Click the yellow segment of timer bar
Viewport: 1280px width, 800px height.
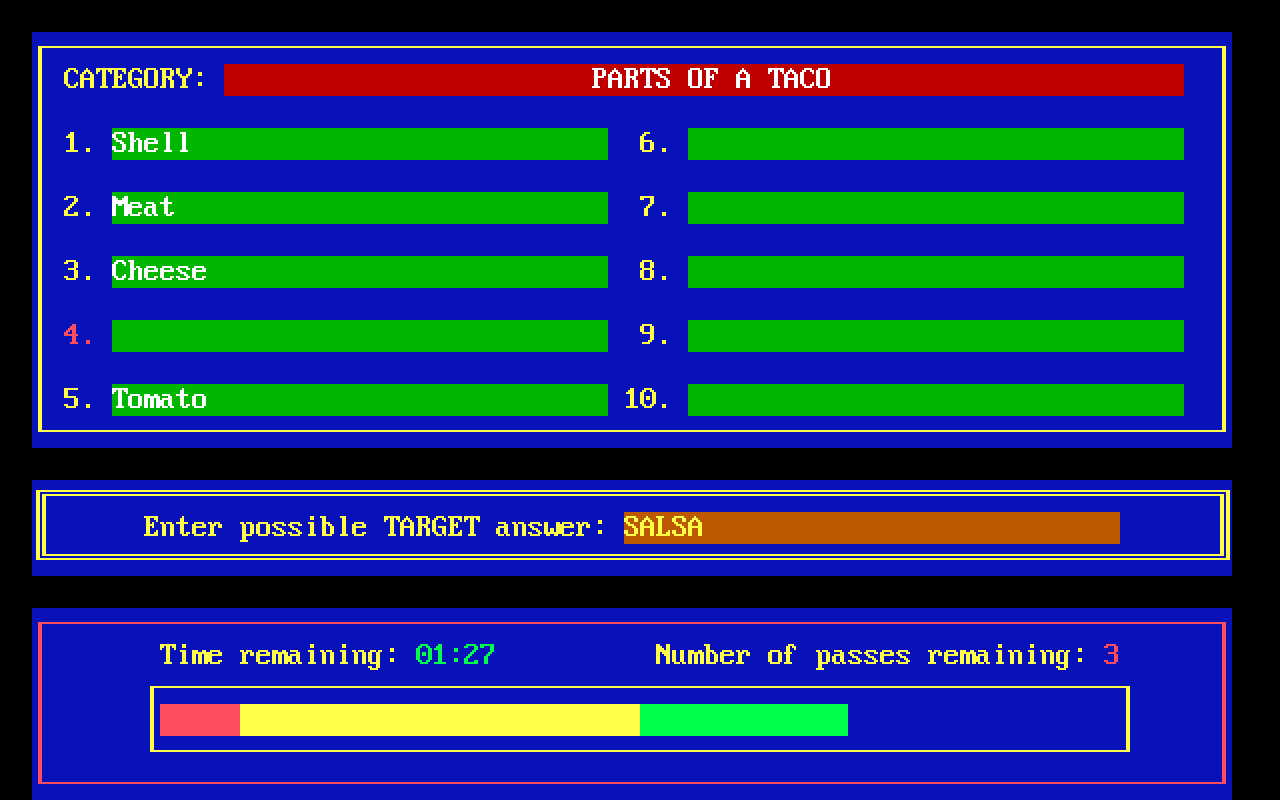coord(440,719)
